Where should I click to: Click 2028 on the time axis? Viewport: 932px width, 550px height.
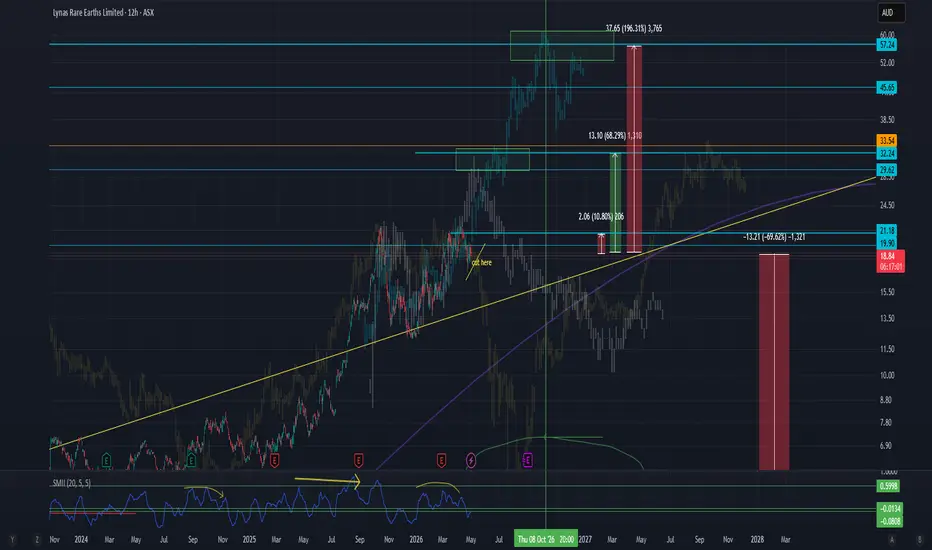[x=757, y=539]
